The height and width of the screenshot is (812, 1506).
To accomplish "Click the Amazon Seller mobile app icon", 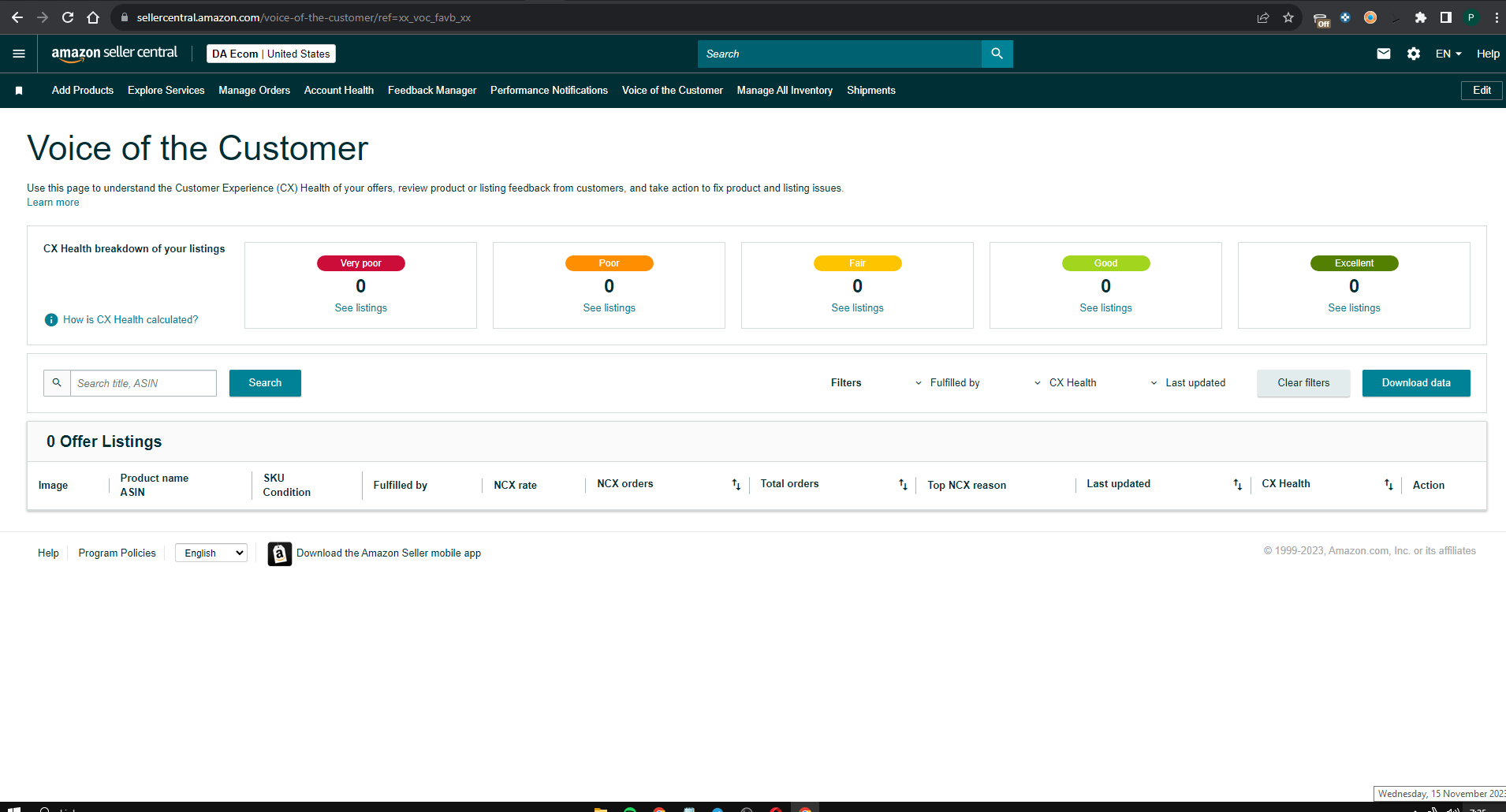I will (x=280, y=553).
